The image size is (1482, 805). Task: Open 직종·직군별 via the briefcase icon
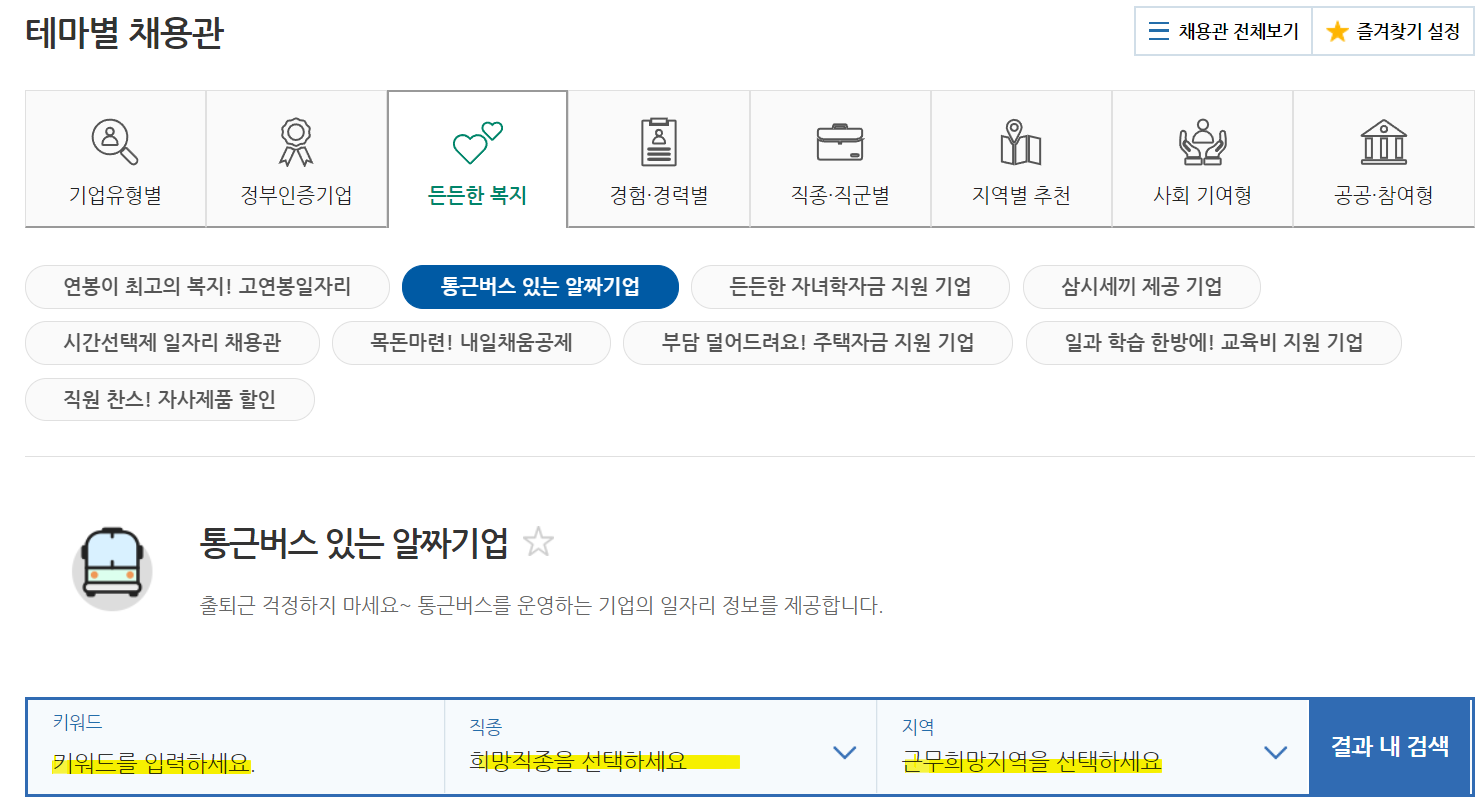tap(840, 140)
